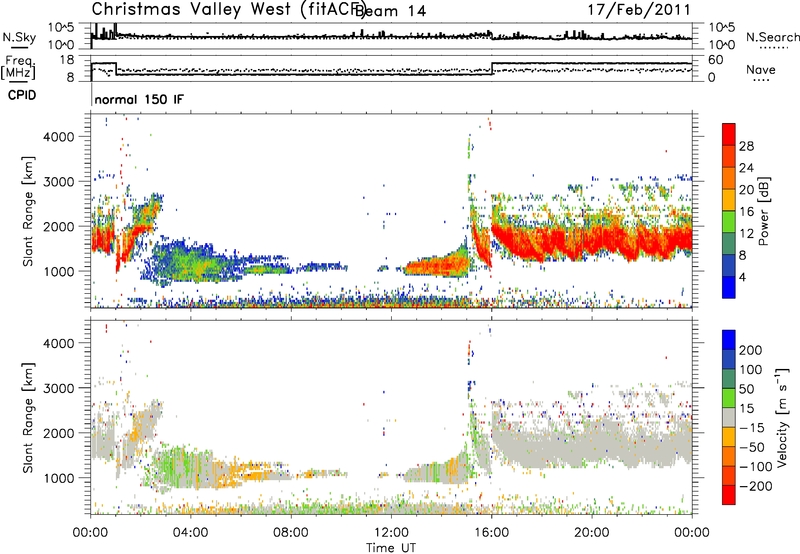Click the '08:00' time axis label

[x=291, y=533]
